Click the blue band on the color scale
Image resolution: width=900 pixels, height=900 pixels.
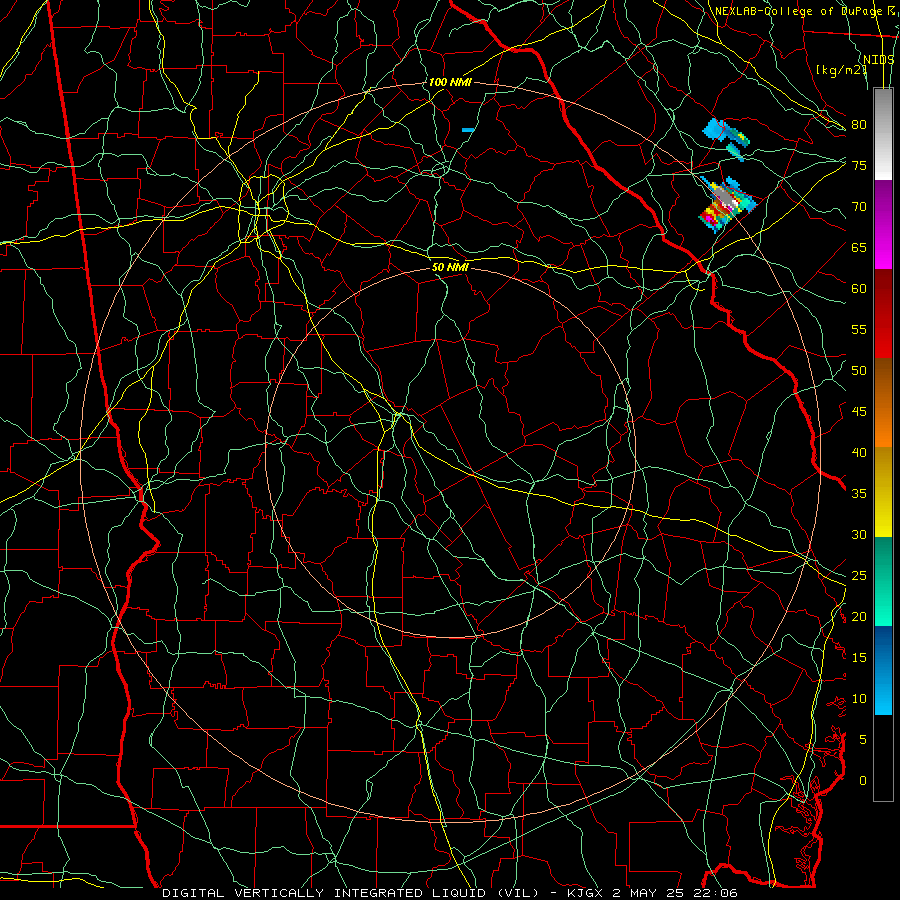[x=883, y=670]
